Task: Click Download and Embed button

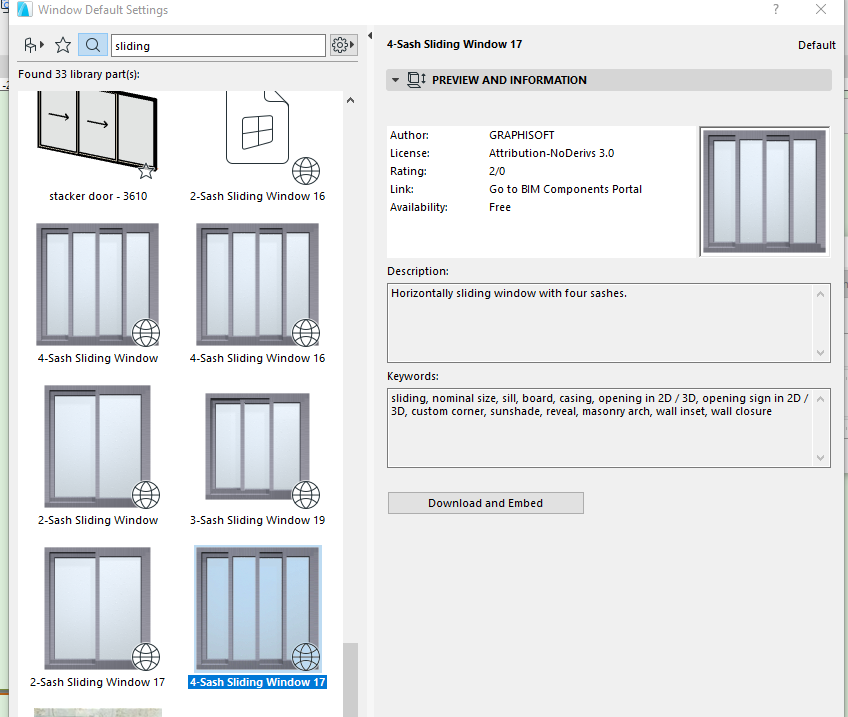Action: 486,503
